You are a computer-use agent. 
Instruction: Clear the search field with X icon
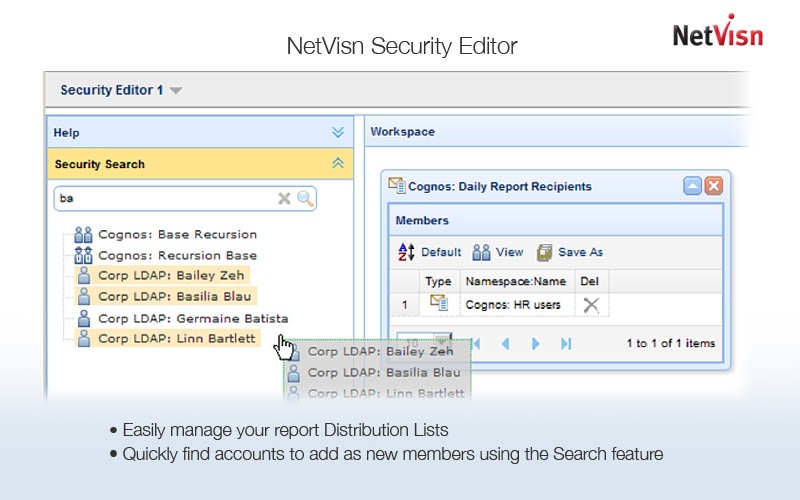coord(284,198)
